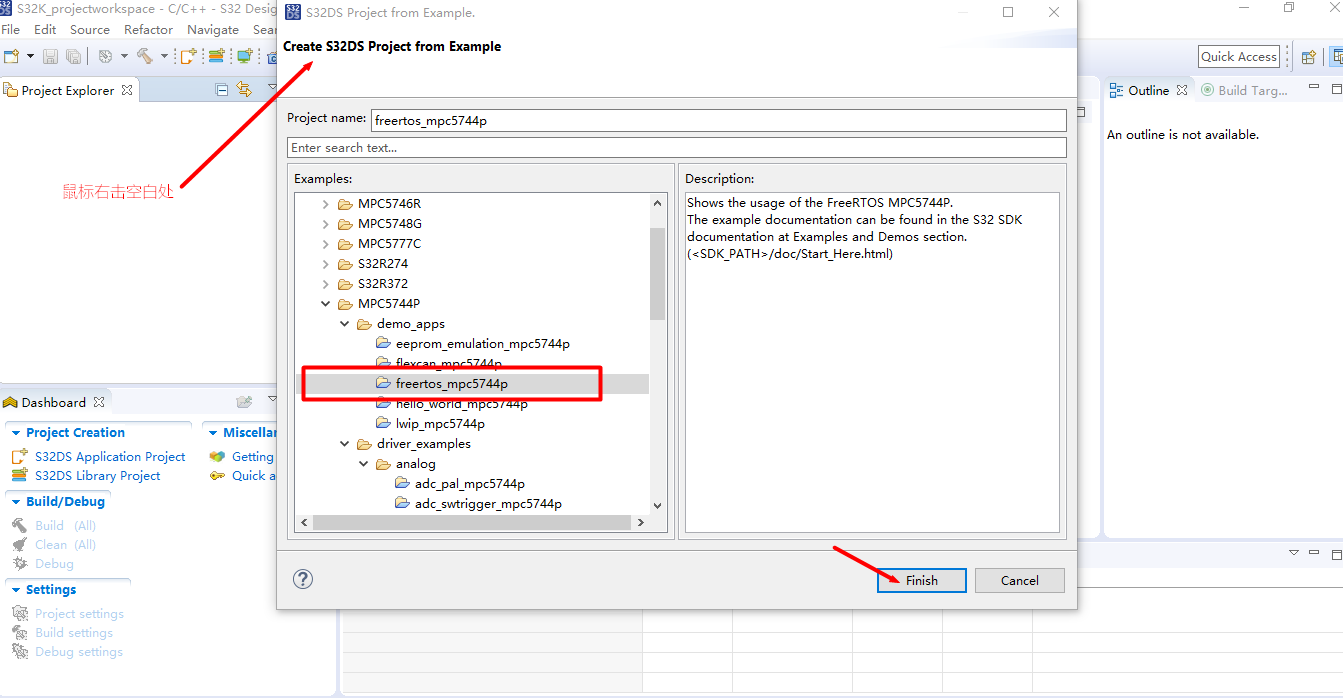1343x698 pixels.
Task: Click the Project name input field
Action: [718, 120]
